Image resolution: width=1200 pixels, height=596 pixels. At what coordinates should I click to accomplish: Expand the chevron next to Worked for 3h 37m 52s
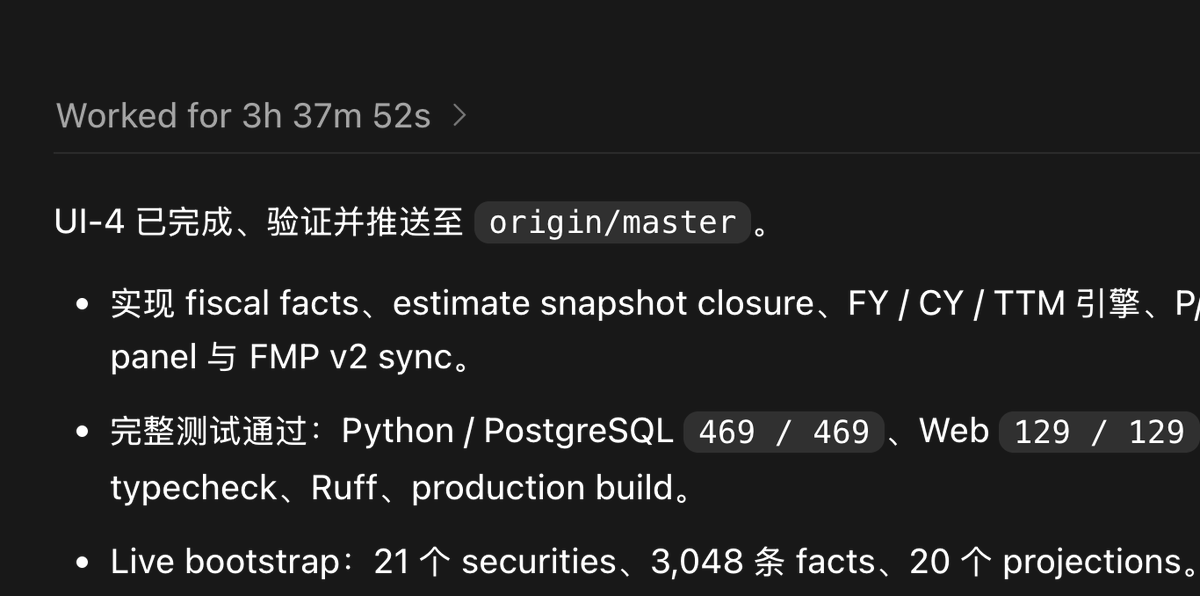click(x=460, y=116)
